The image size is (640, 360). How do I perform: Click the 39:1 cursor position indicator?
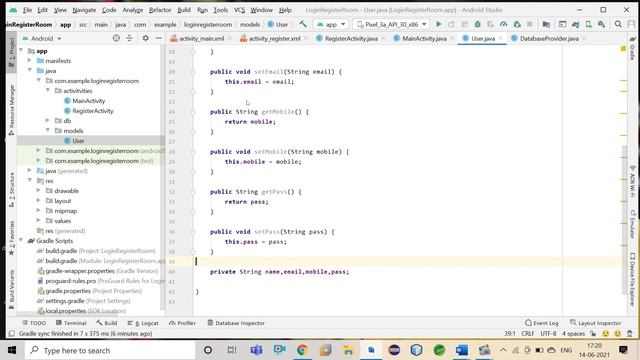[510, 333]
